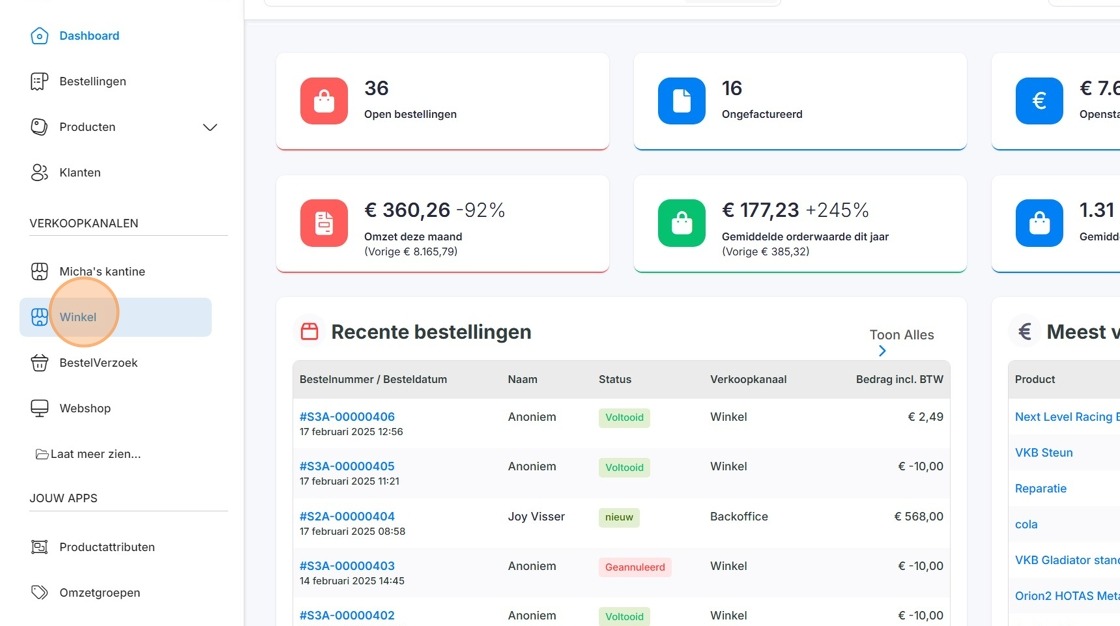Image resolution: width=1120 pixels, height=626 pixels.
Task: Click the Status column header
Action: coord(615,379)
